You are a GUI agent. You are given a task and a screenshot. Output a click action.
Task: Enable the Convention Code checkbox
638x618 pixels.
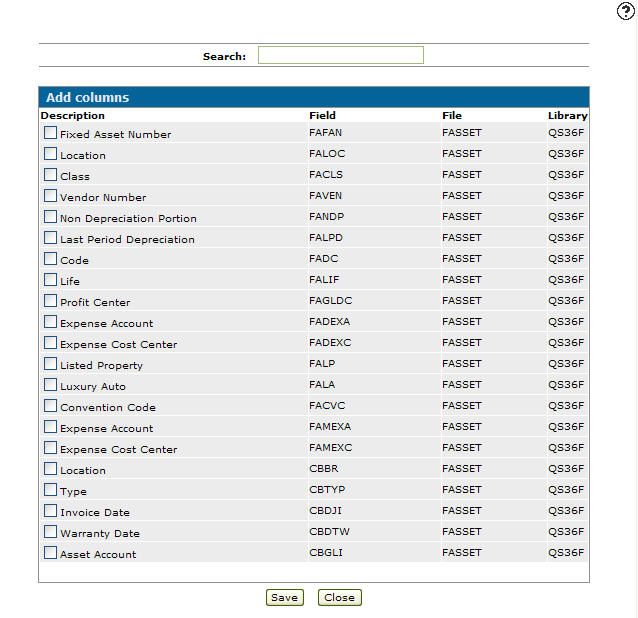50,406
